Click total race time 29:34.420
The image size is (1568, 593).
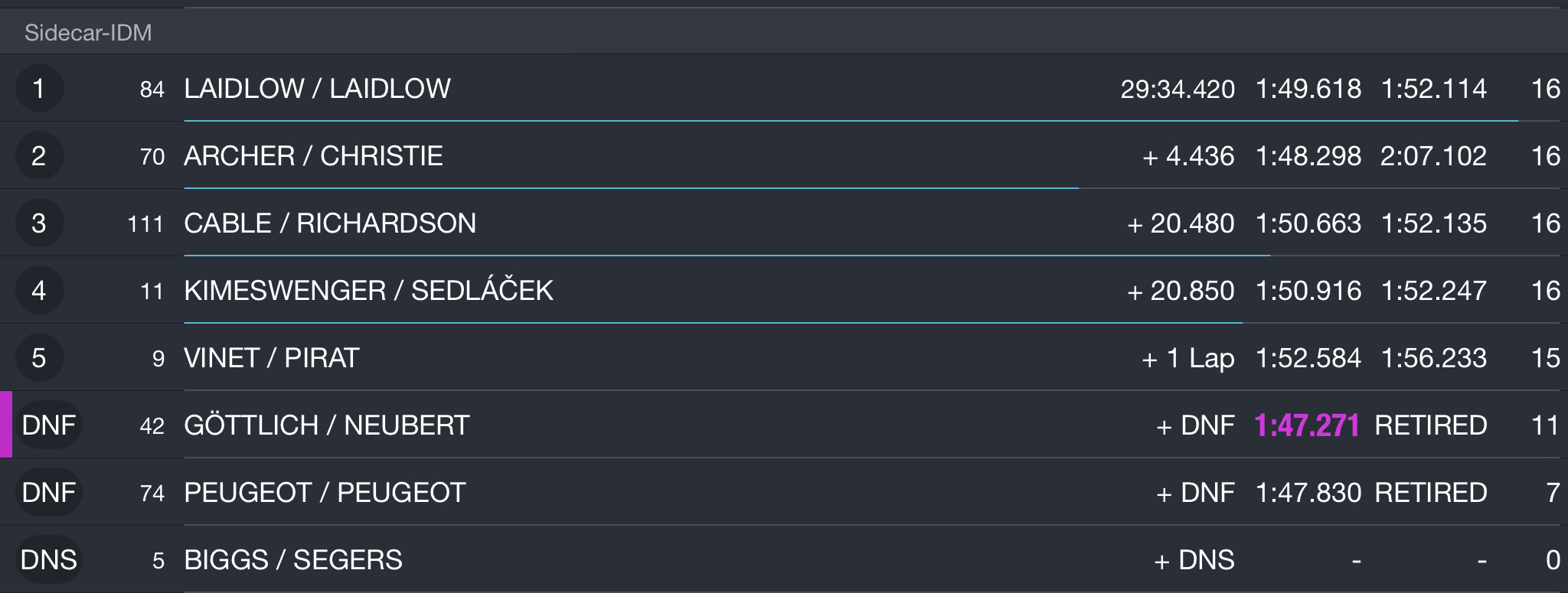[x=1178, y=89]
